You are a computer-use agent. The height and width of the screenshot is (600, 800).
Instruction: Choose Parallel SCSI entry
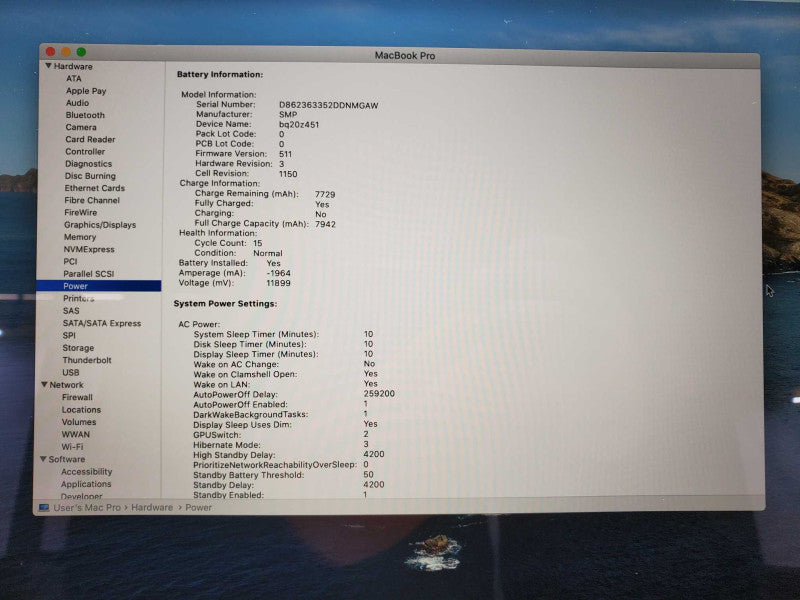(x=88, y=273)
